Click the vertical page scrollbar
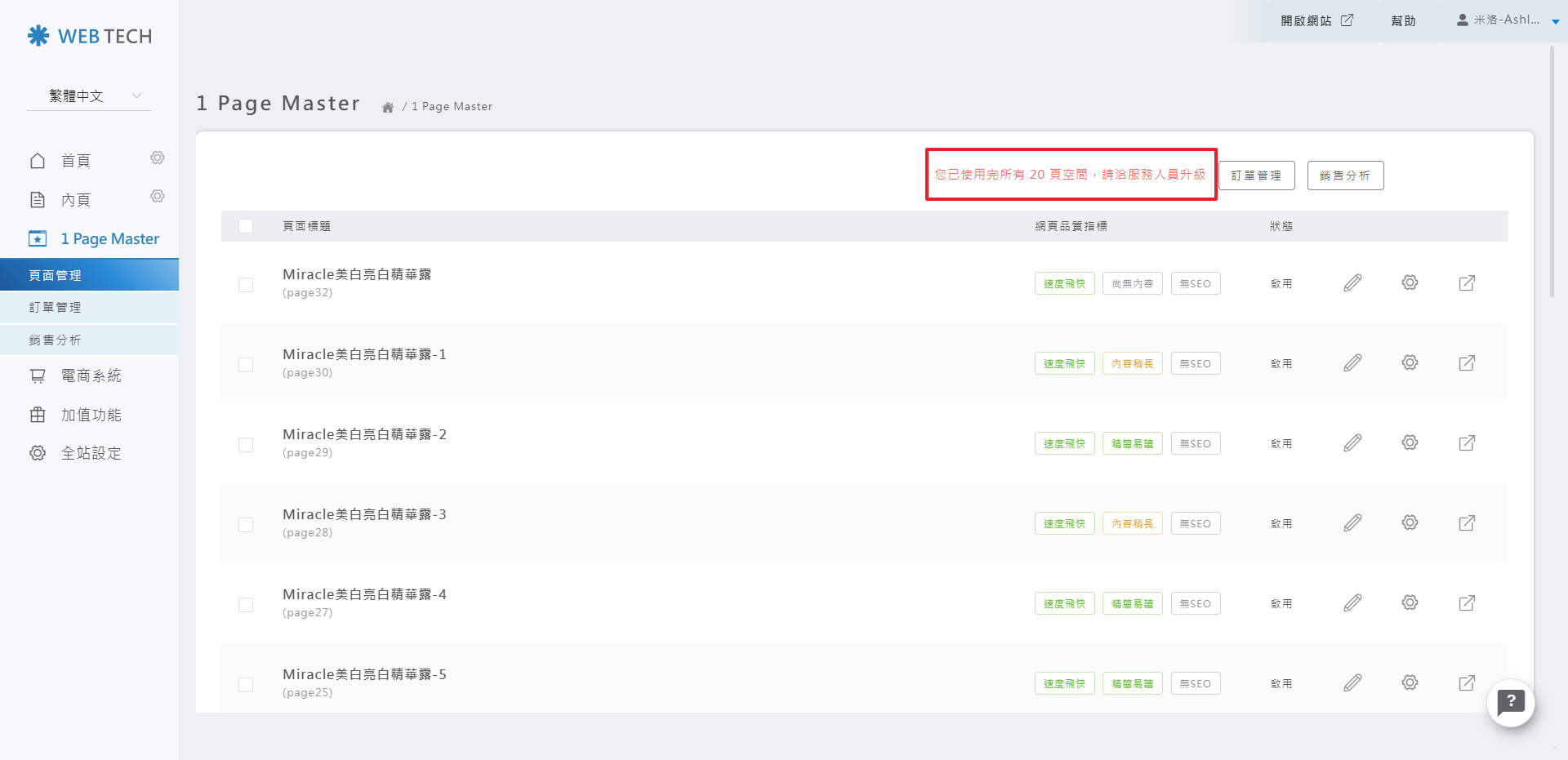The width and height of the screenshot is (1568, 760). coord(1552,171)
